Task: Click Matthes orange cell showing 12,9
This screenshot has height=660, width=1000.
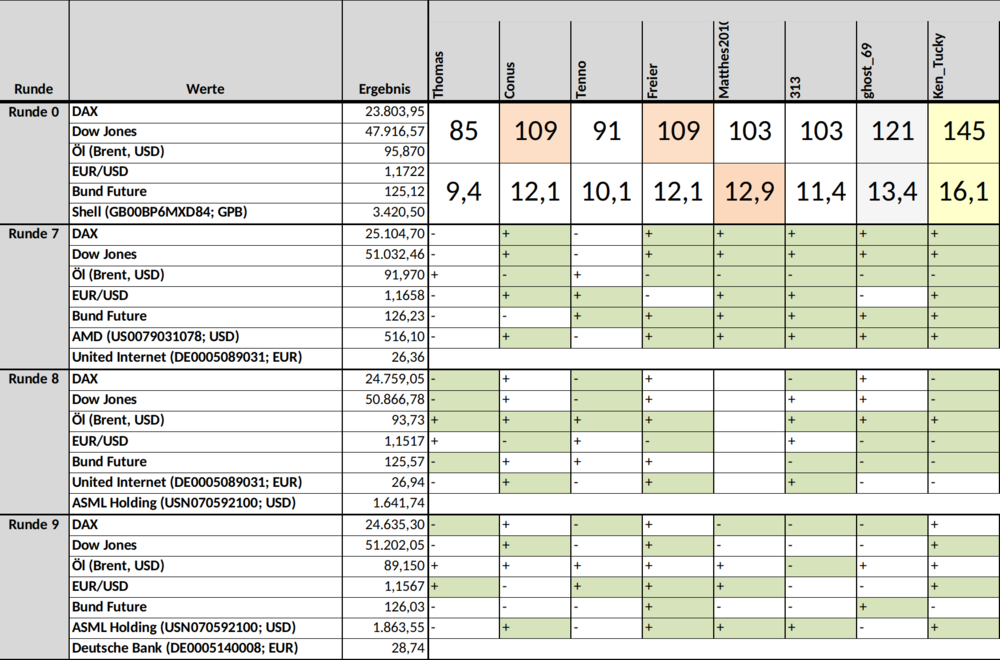Action: pyautogui.click(x=749, y=193)
